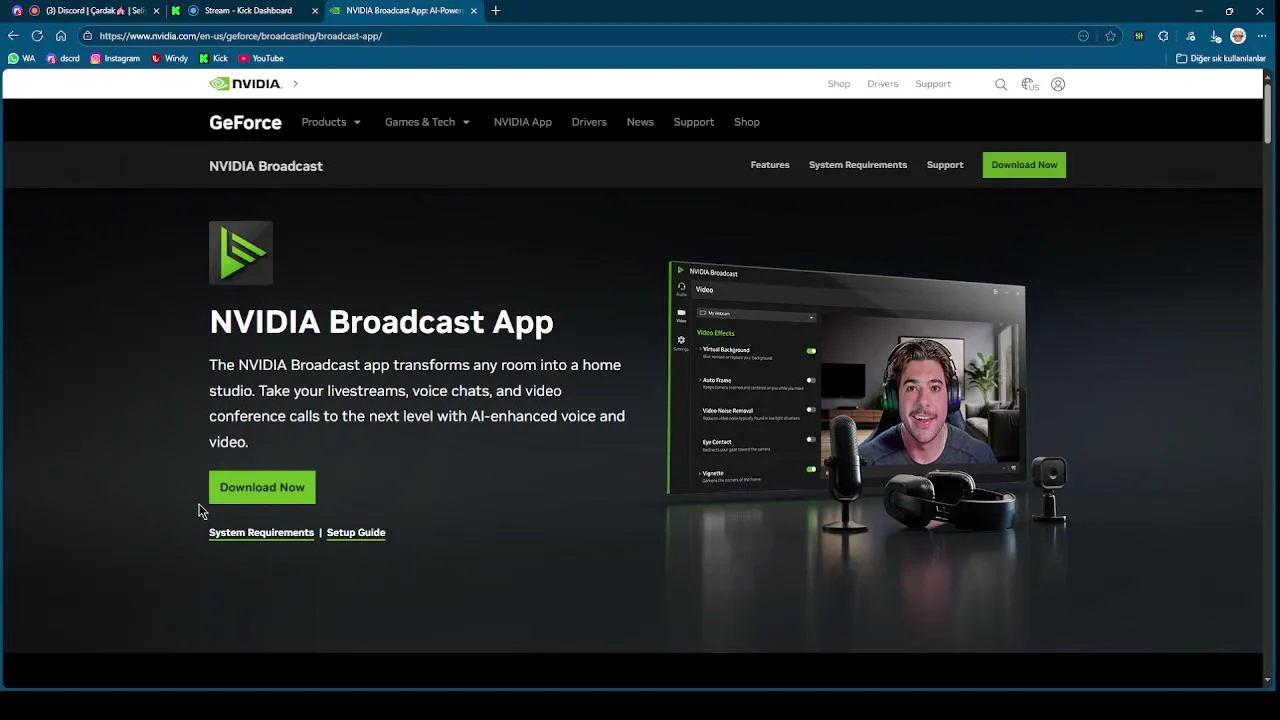Open the green equalizer extension icon
The image size is (1280, 720).
pyautogui.click(x=1139, y=36)
